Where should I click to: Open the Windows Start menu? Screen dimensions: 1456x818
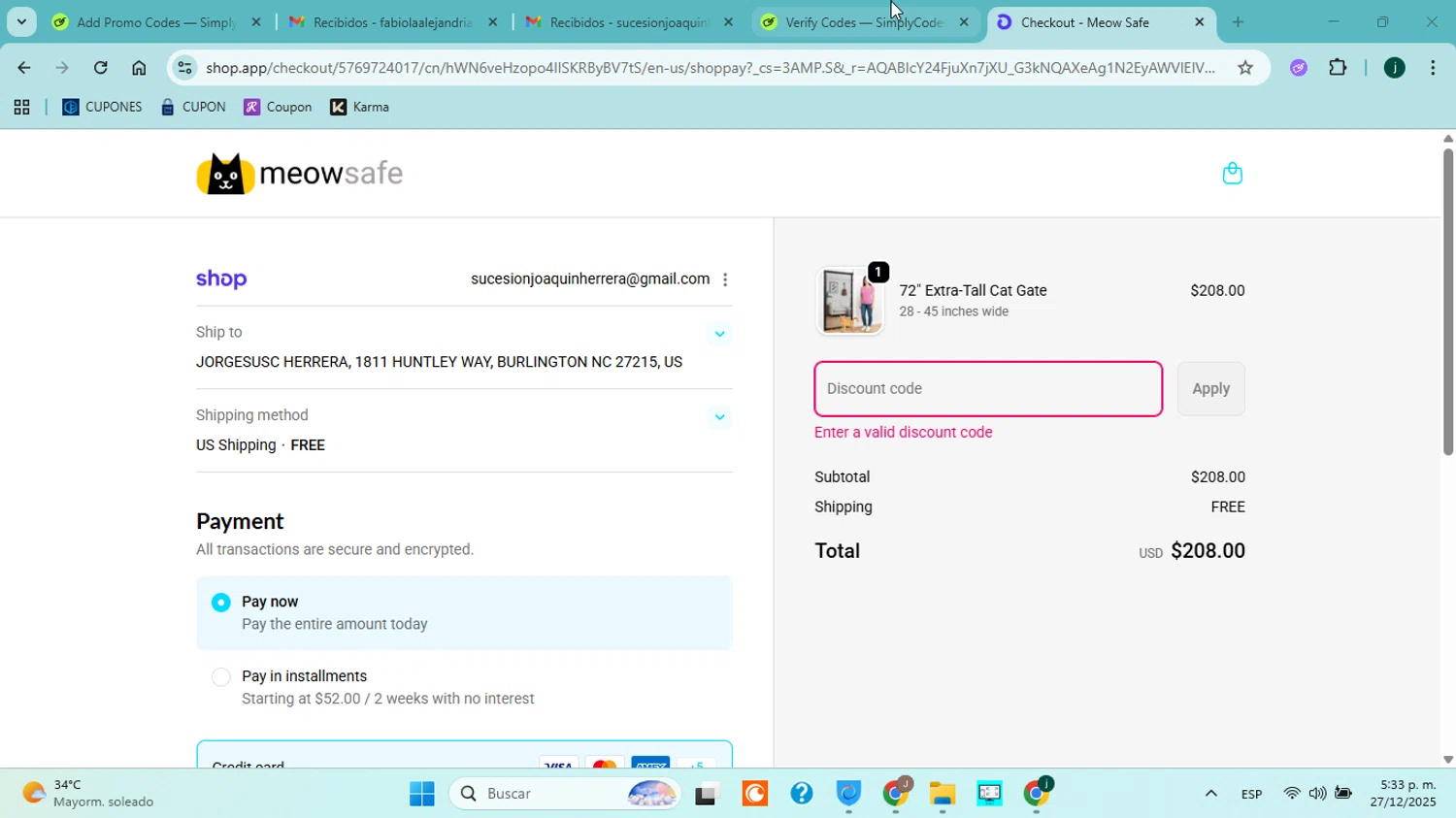coord(422,794)
